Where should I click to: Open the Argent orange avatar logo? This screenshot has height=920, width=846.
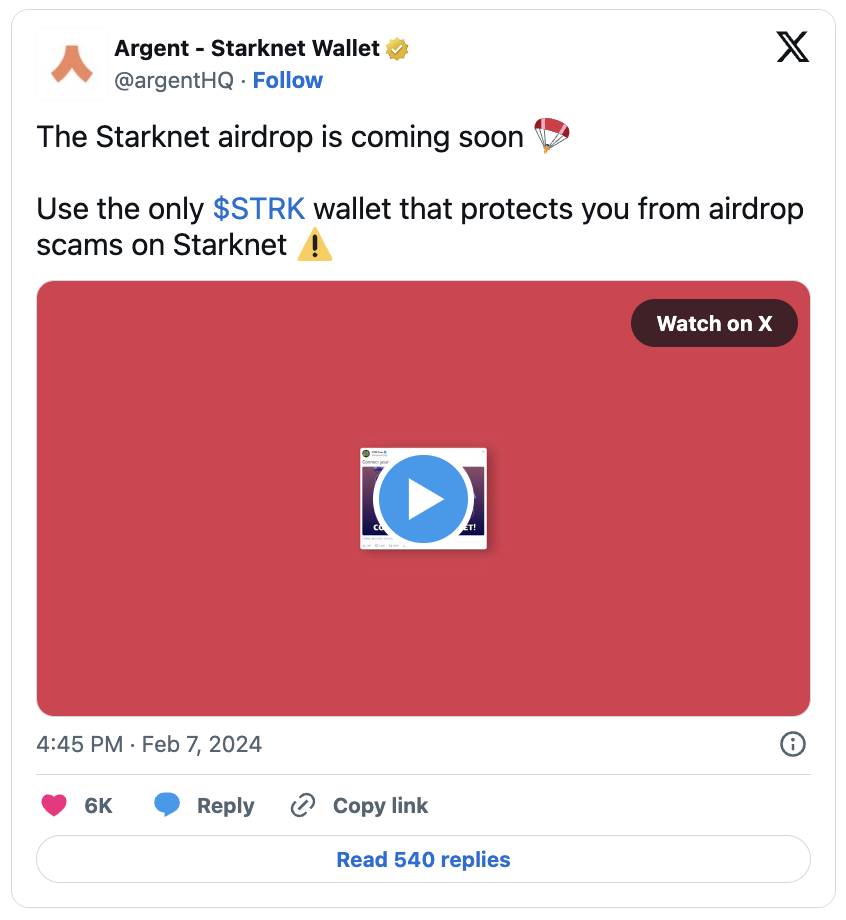72,64
